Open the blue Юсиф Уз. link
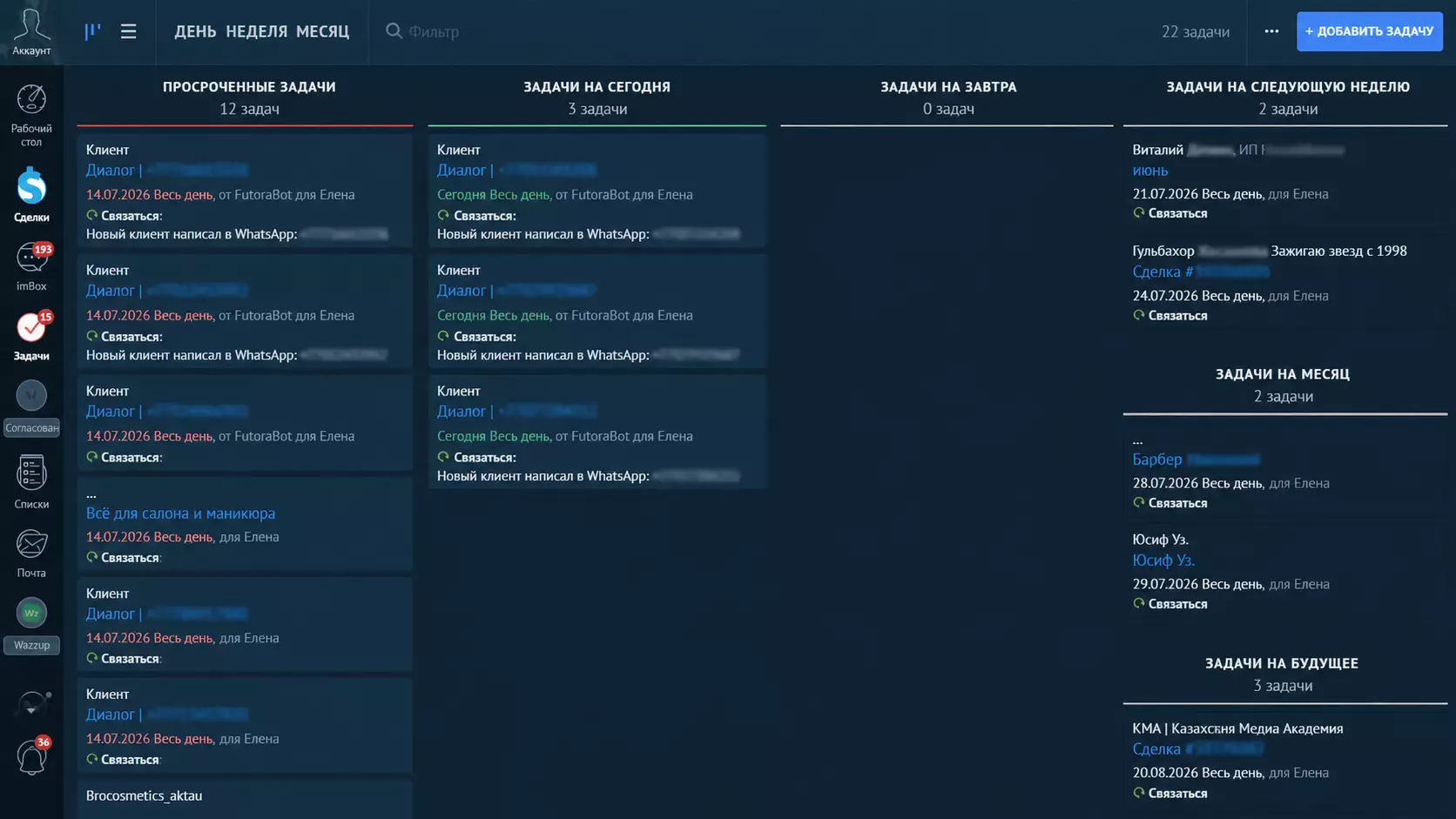Image resolution: width=1456 pixels, height=819 pixels. click(1163, 561)
